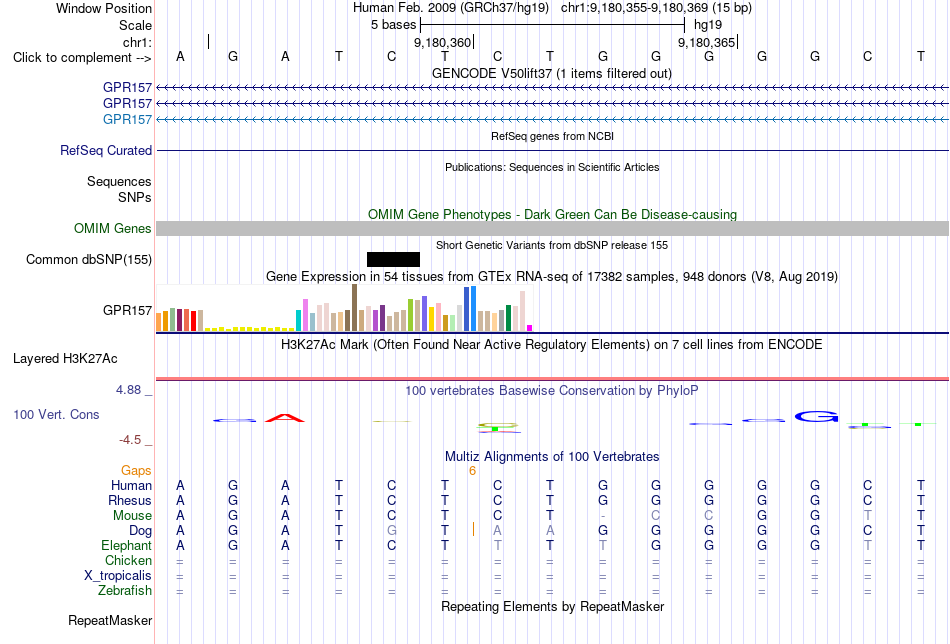The height and width of the screenshot is (644, 950).
Task: Open 100 vertebrates Basewise Conservation PhyloP title
Action: [552, 391]
